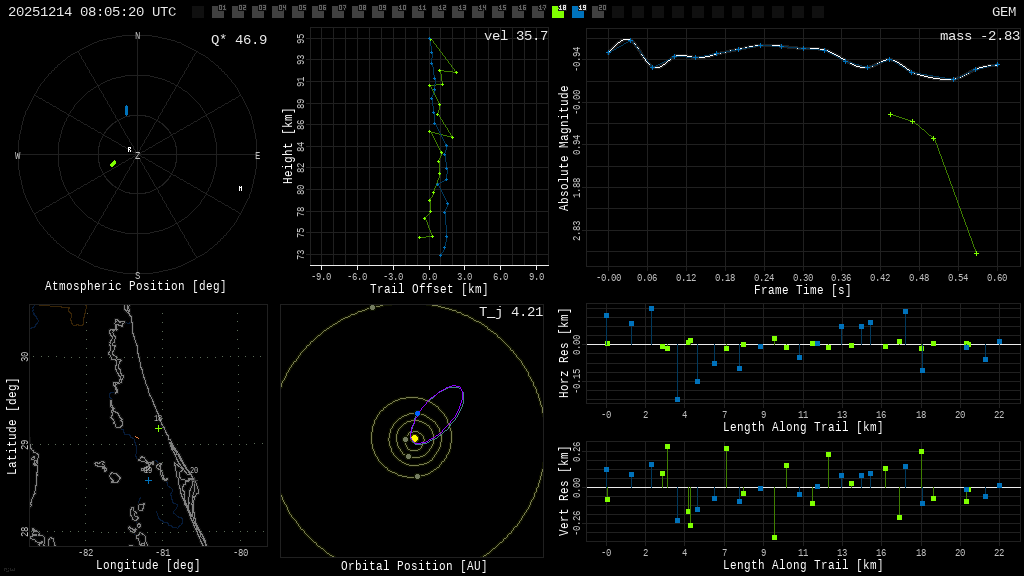
Task: Click the GEM shower label
Action: click(1003, 12)
